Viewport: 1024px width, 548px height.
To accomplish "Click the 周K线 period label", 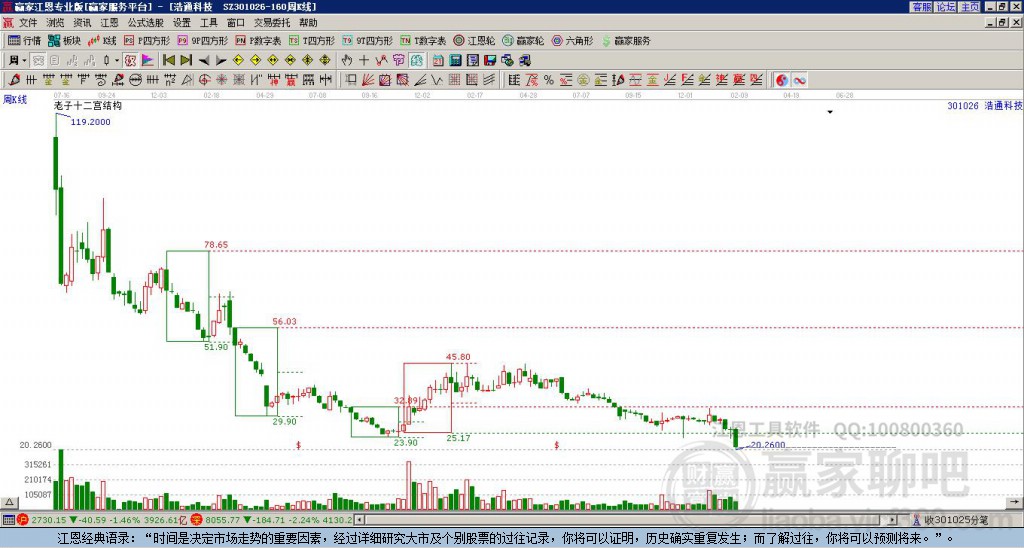I will point(15,99).
